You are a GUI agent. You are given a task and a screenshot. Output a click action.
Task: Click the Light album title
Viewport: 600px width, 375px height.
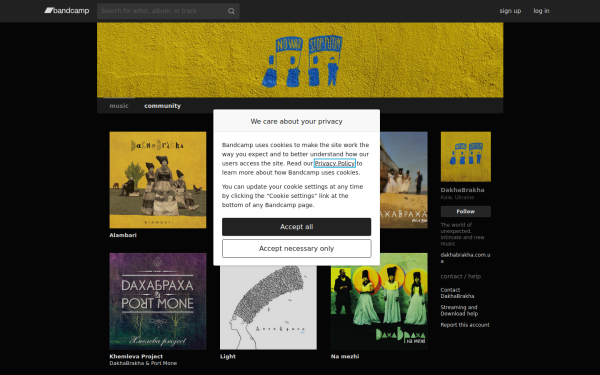click(x=228, y=356)
